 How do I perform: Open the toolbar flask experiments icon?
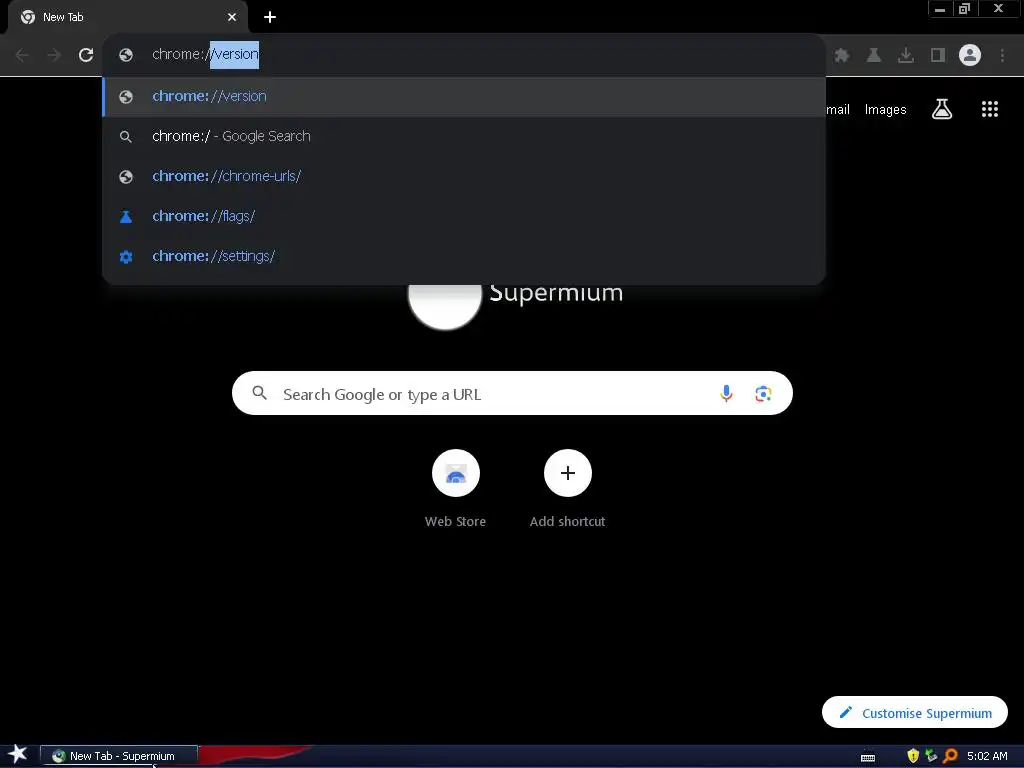point(874,55)
